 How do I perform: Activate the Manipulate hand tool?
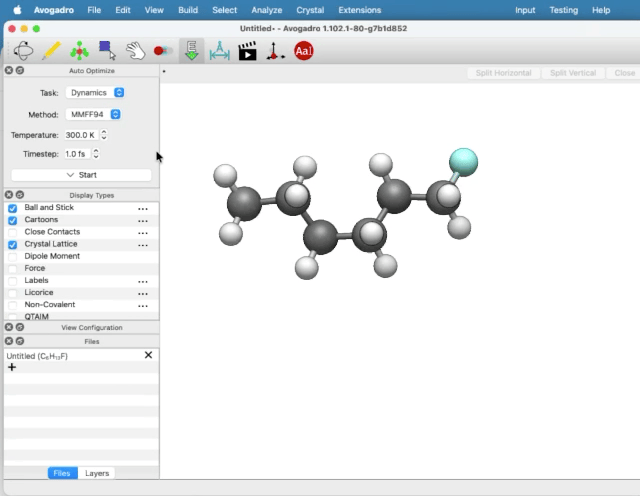click(135, 49)
